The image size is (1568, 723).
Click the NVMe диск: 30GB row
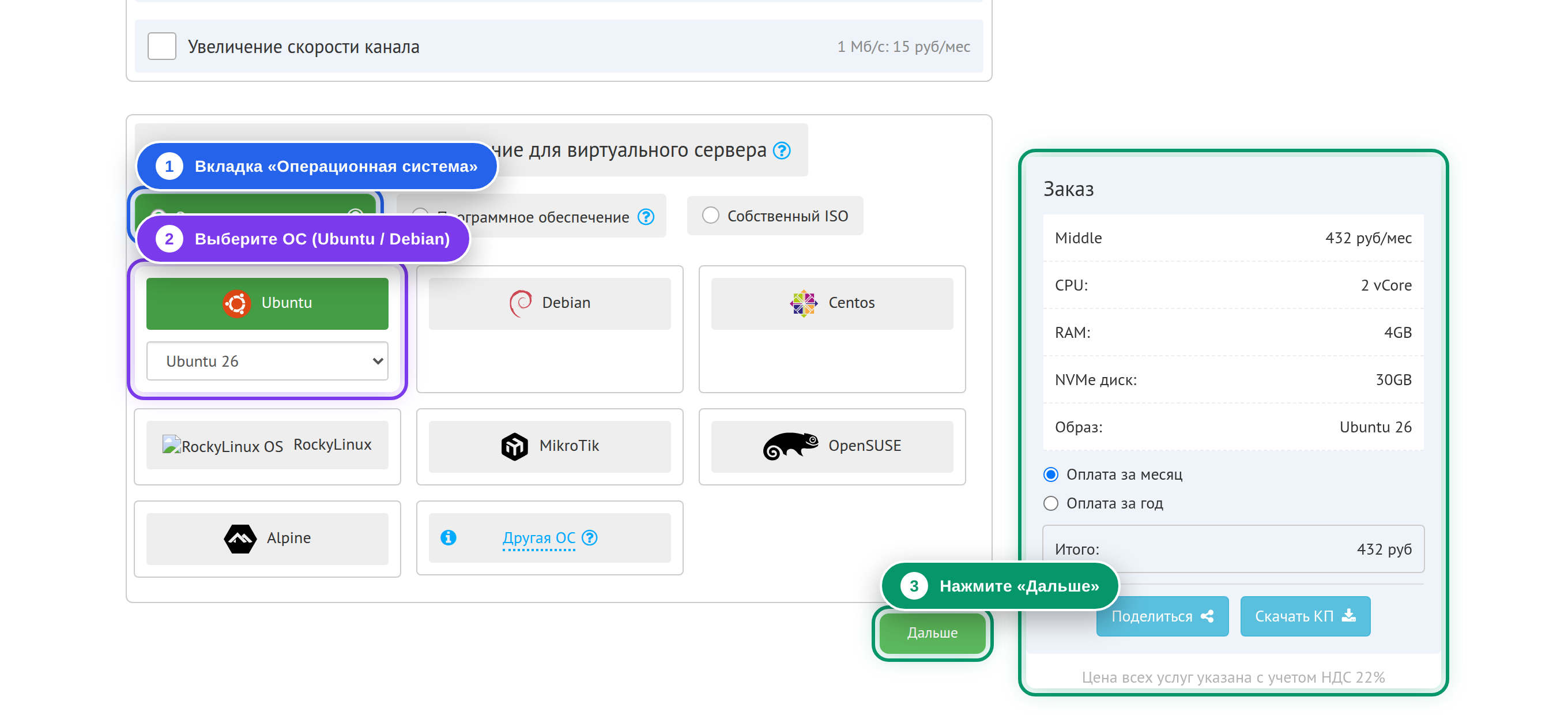click(1233, 380)
